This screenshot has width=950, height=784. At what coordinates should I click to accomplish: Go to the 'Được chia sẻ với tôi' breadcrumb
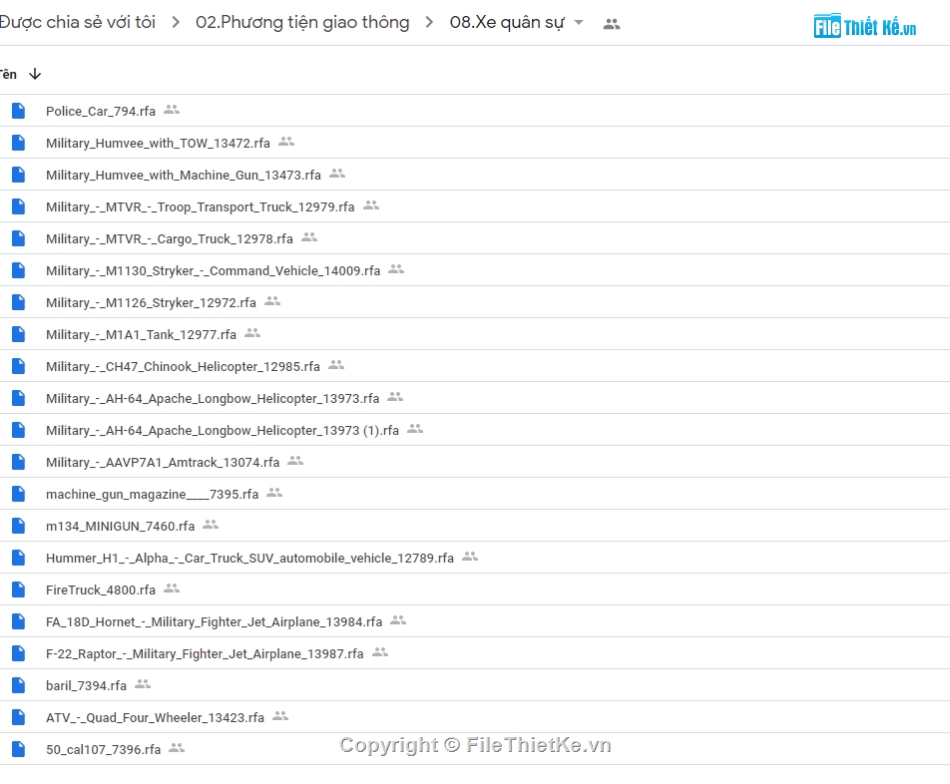click(x=78, y=22)
